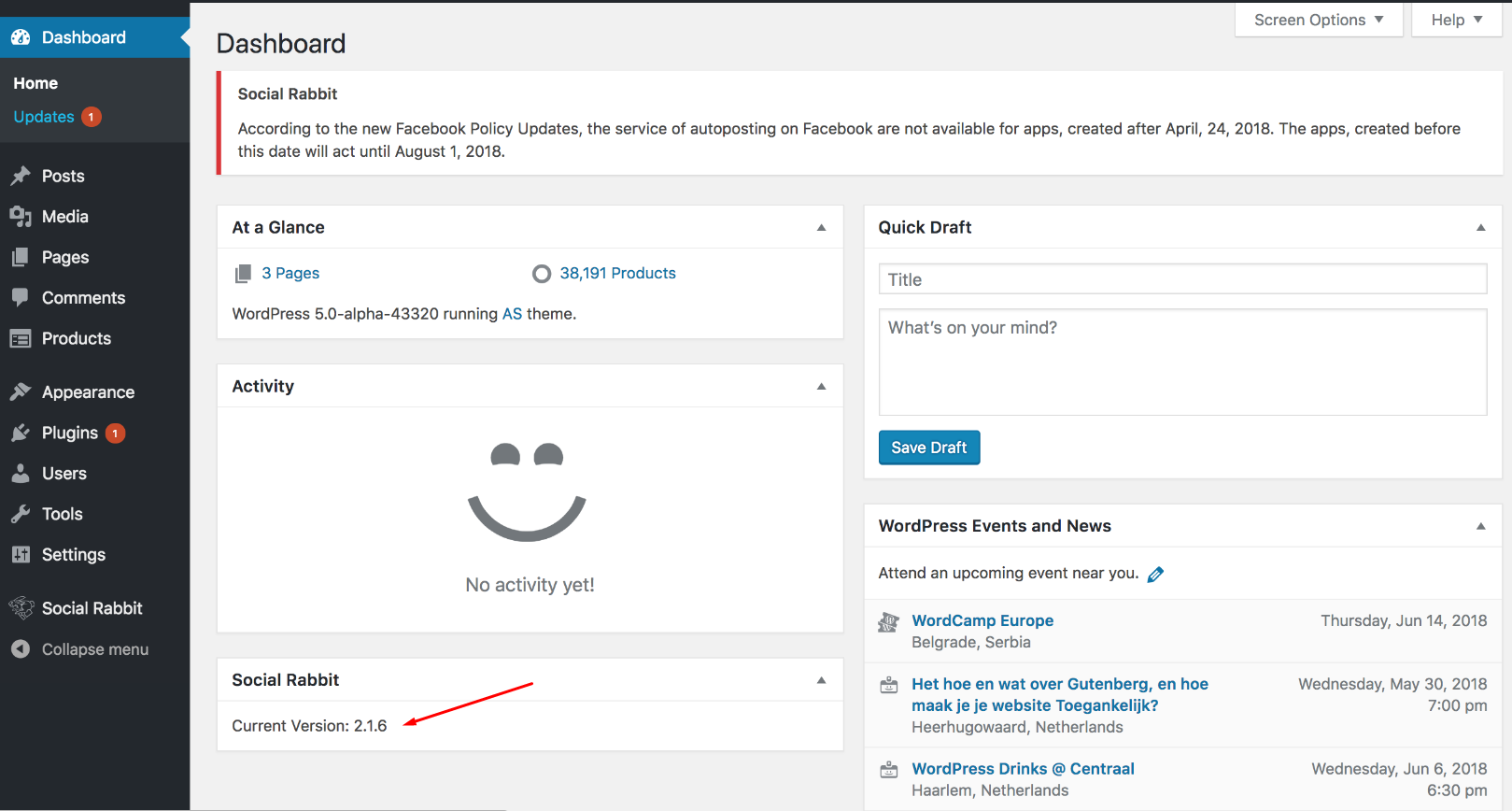The height and width of the screenshot is (811, 1512).
Task: Open the Updates submenu
Action: (x=44, y=117)
